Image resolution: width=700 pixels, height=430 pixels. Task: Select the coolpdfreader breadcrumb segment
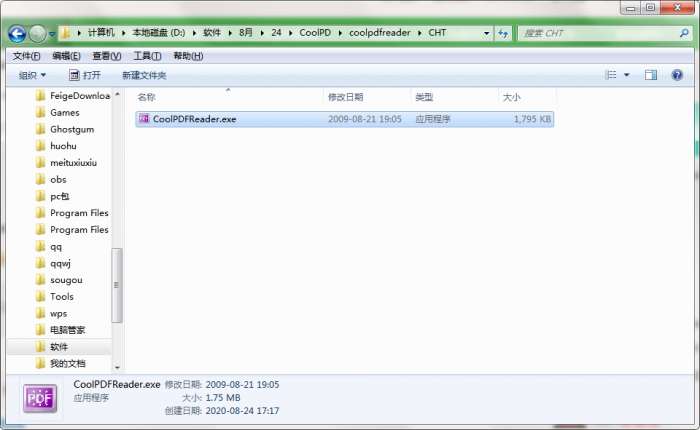(x=379, y=33)
